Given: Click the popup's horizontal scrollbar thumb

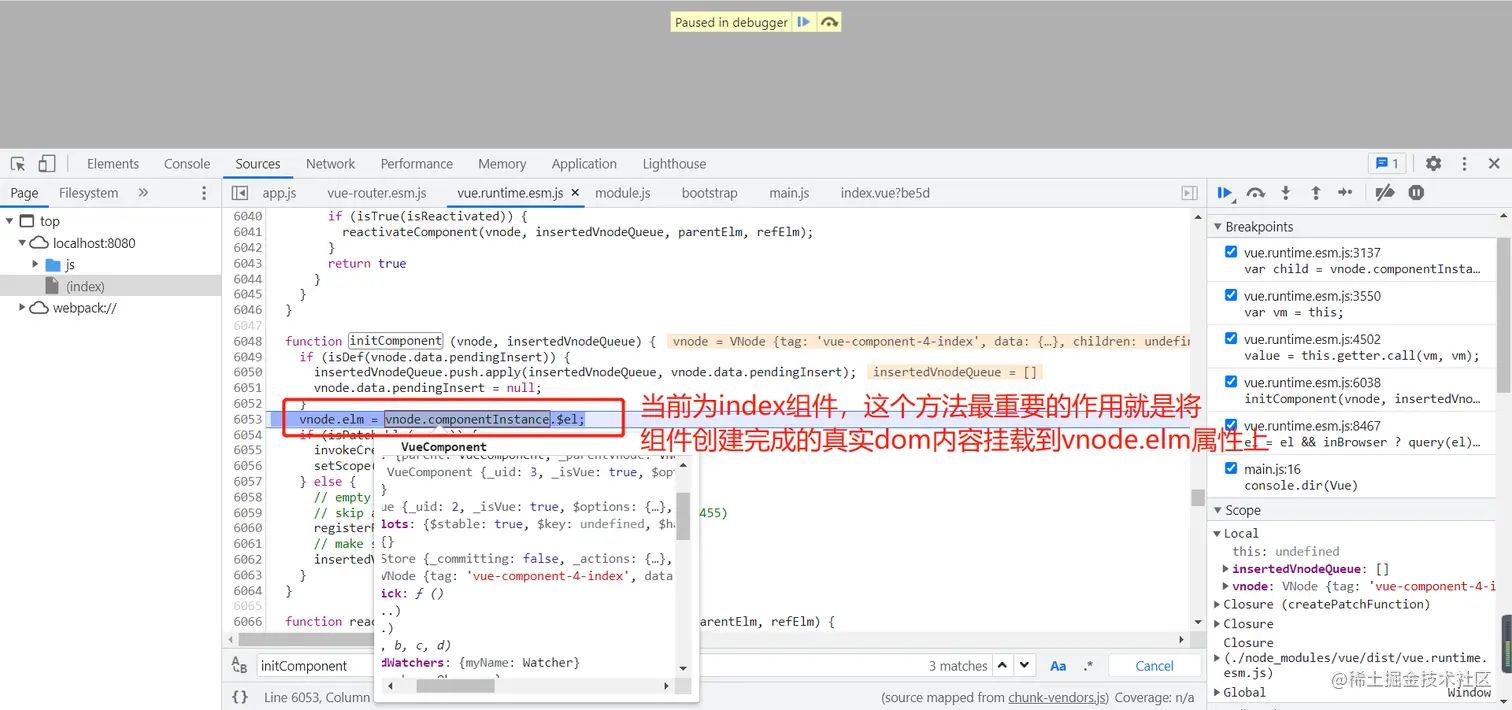Looking at the screenshot, I should coord(455,686).
